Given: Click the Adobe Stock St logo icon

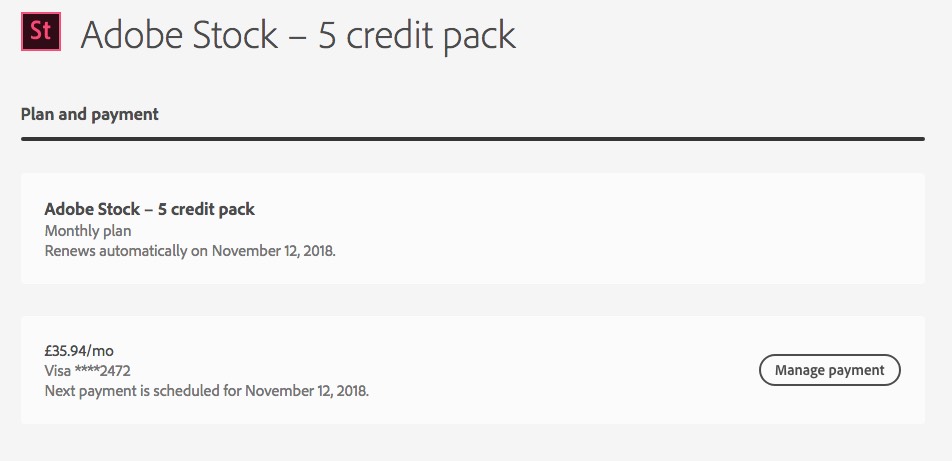Looking at the screenshot, I should (41, 31).
